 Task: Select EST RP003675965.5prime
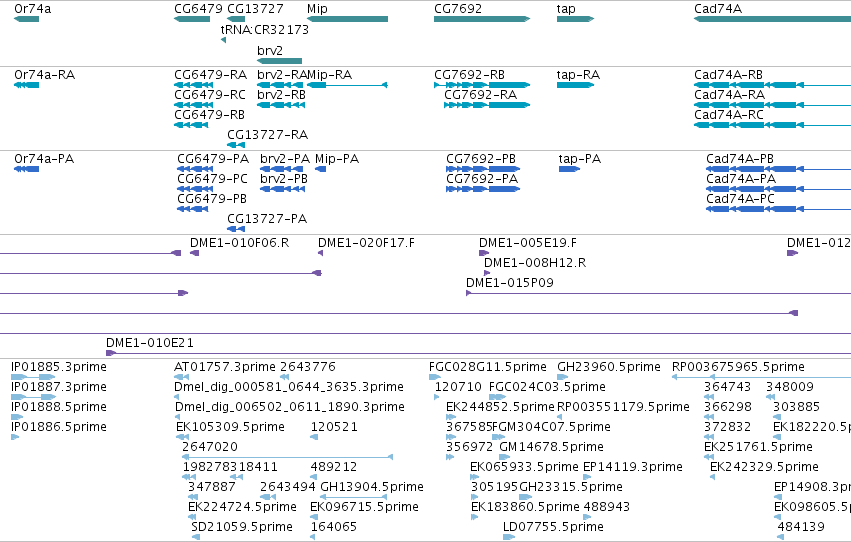click(x=761, y=377)
